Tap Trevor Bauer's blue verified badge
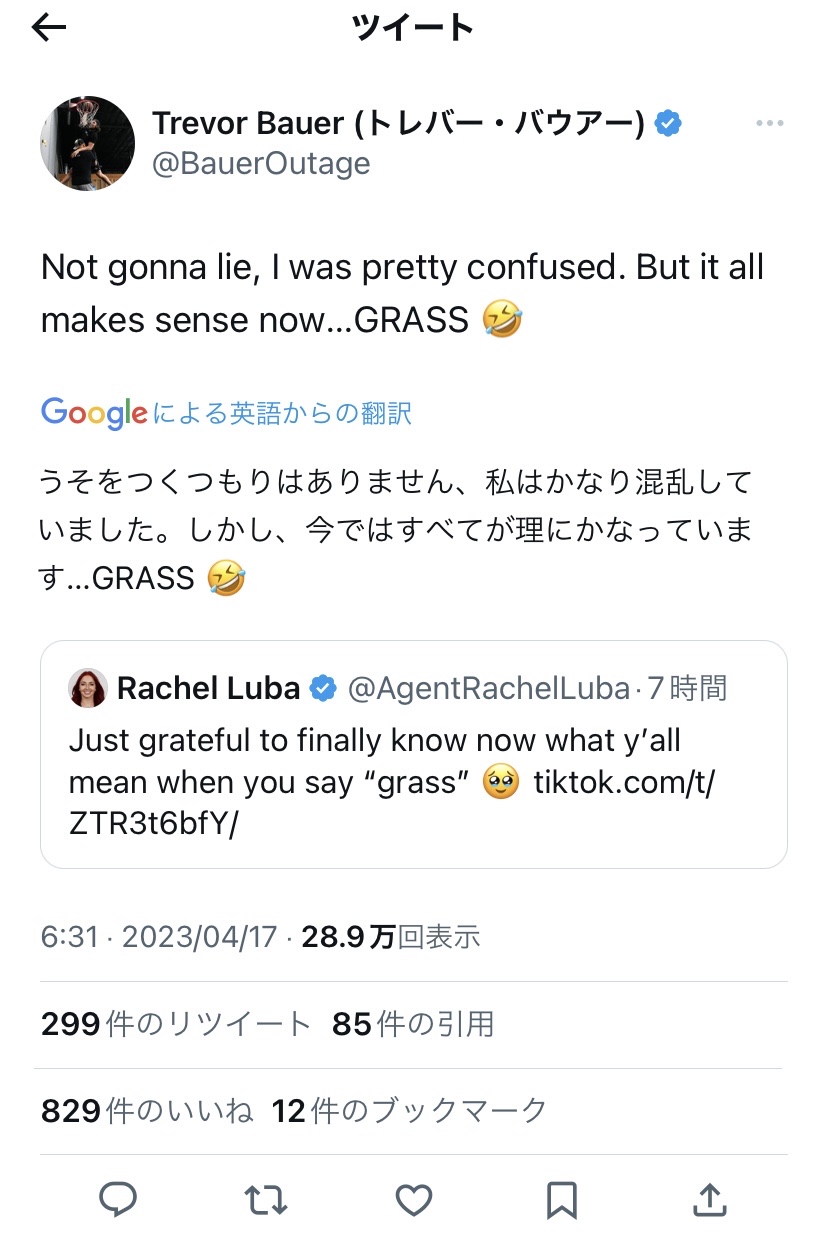The image size is (828, 1239). tap(668, 124)
